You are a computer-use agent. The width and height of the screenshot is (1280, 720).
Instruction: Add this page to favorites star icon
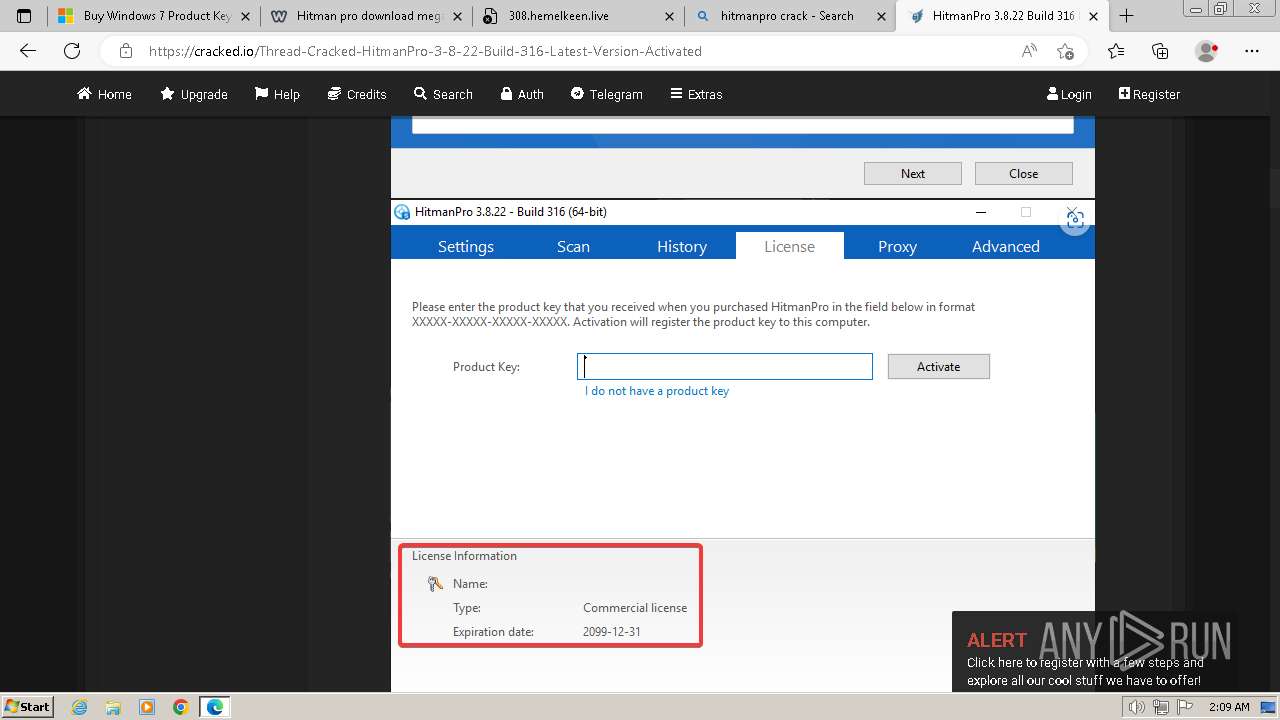(1065, 51)
